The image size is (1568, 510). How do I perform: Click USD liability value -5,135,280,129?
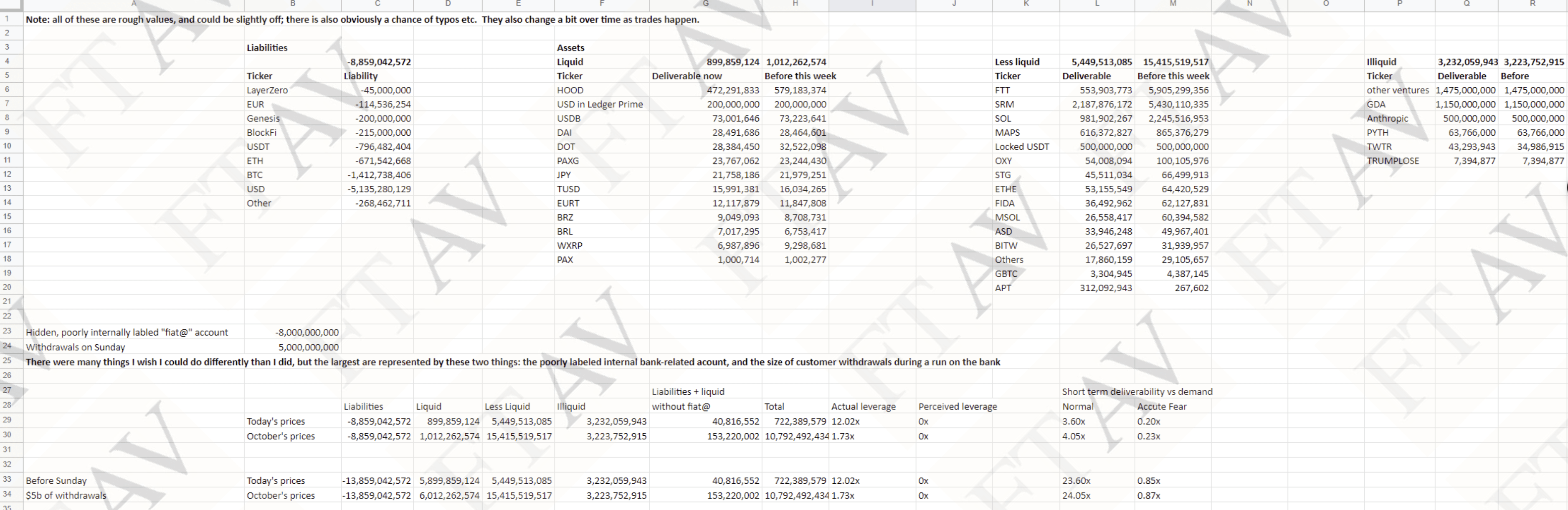click(x=379, y=189)
